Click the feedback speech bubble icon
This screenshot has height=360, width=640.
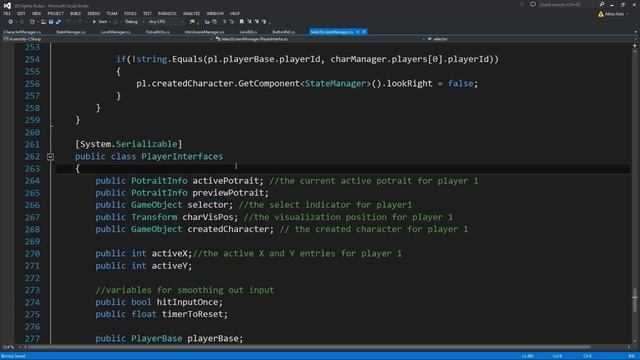point(533,4)
